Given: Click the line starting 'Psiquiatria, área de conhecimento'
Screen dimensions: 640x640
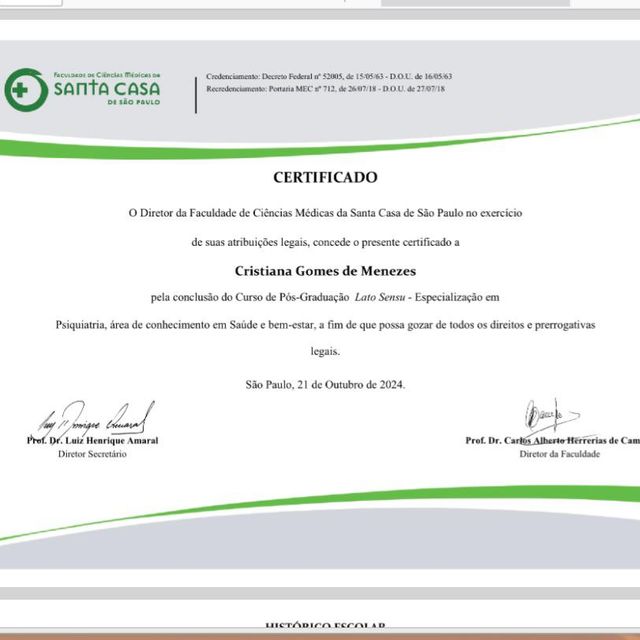Looking at the screenshot, I should 325,325.
